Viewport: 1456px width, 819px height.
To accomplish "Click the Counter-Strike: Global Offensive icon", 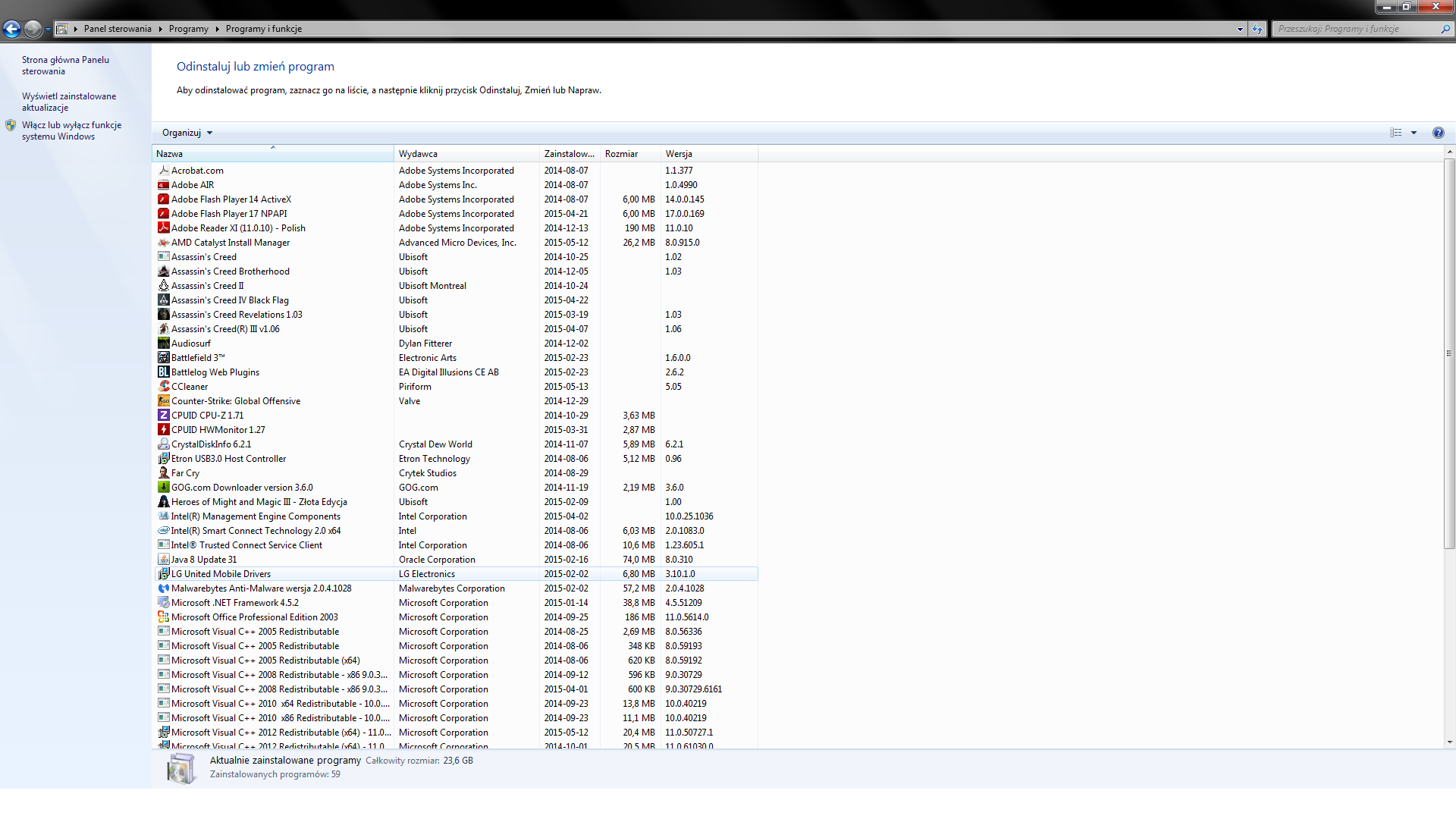I will (163, 401).
